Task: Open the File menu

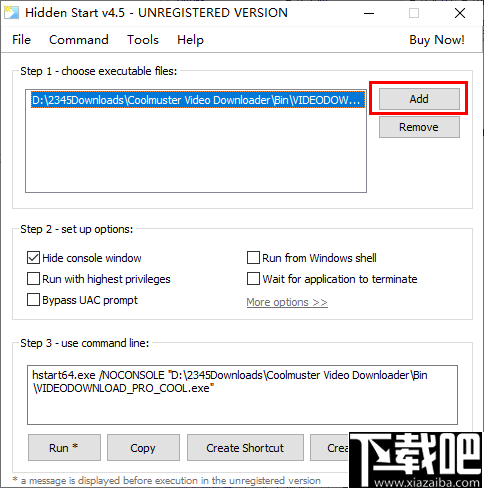Action: point(21,40)
